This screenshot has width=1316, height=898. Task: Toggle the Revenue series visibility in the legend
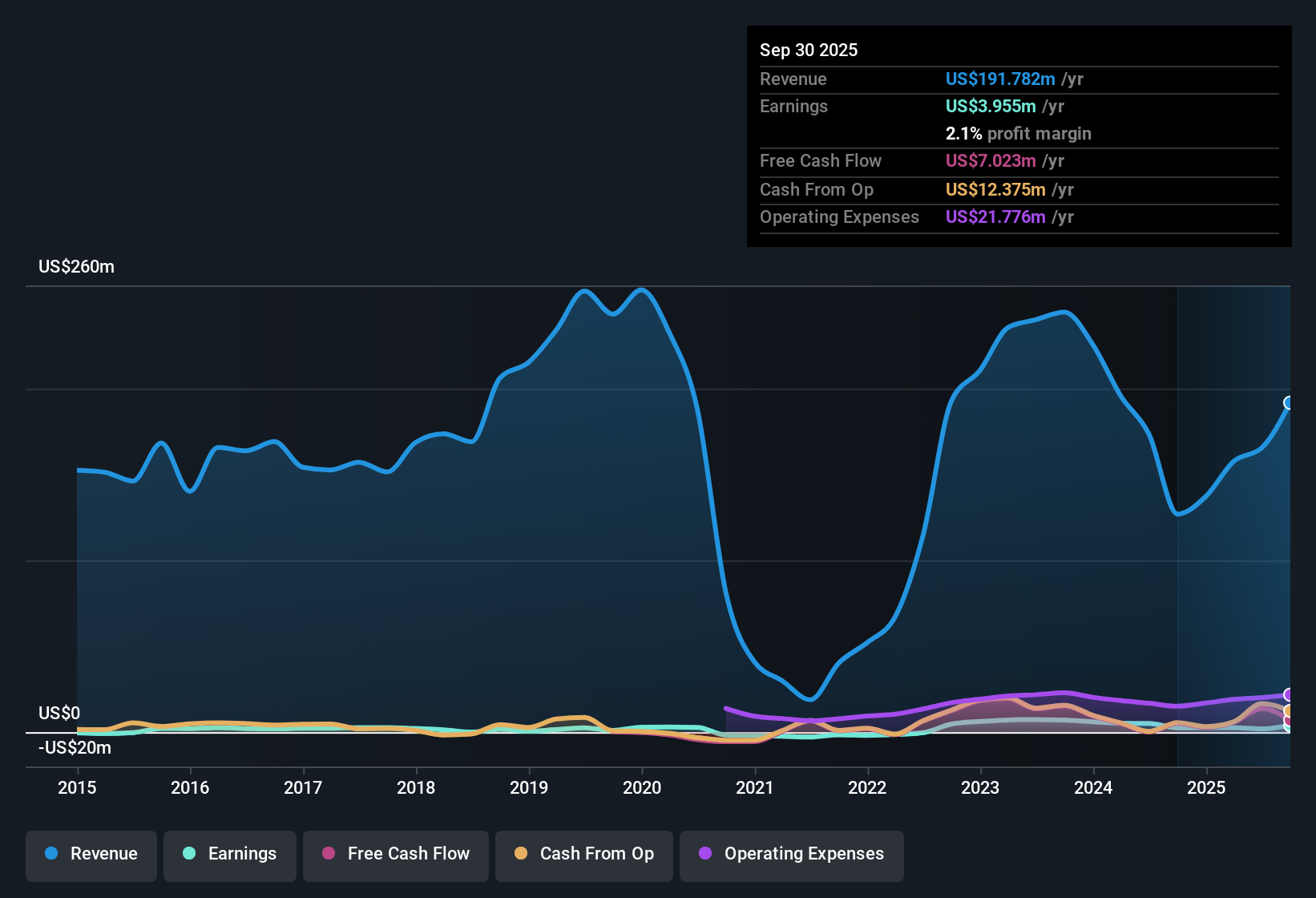click(x=91, y=854)
